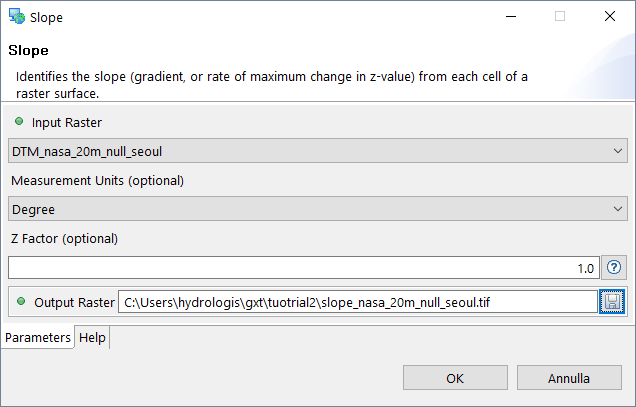Click the Slope window icon in title bar
Image resolution: width=636 pixels, height=407 pixels.
[x=17, y=17]
